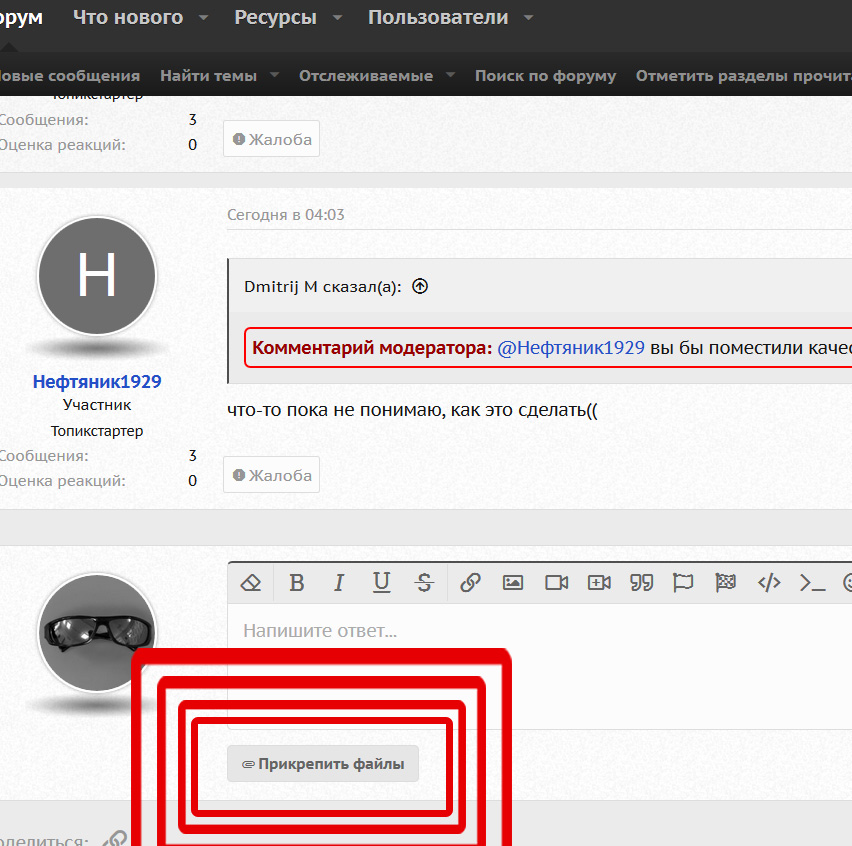
Task: Insert code block with </> icon
Action: click(x=769, y=583)
